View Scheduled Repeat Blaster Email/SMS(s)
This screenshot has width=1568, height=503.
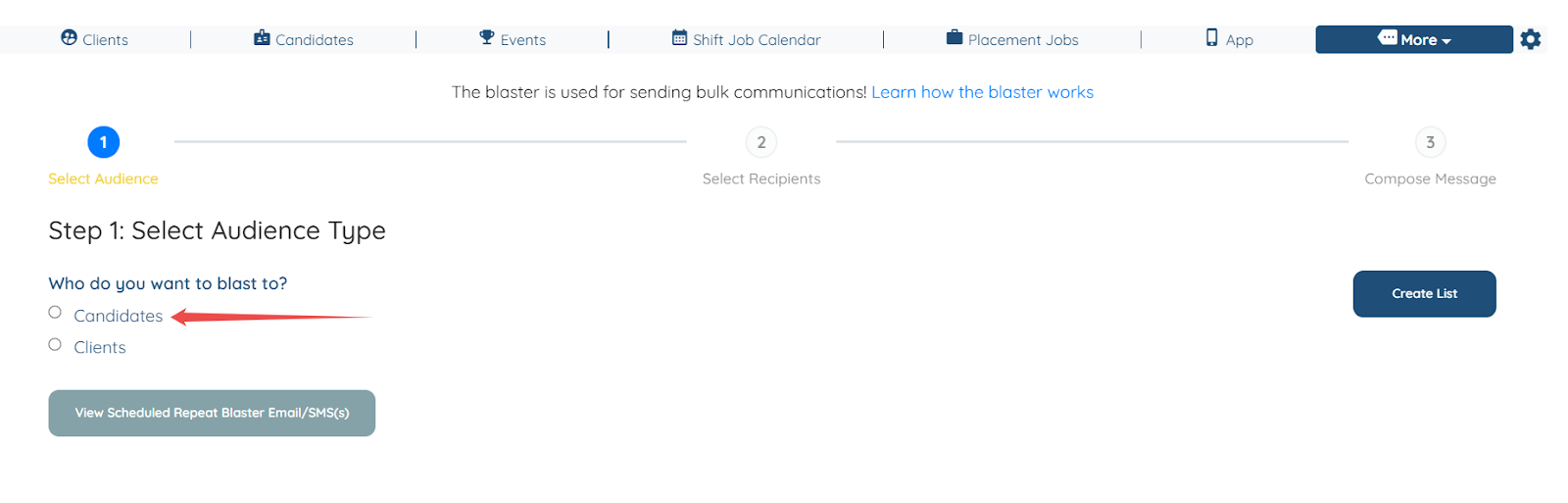click(212, 413)
